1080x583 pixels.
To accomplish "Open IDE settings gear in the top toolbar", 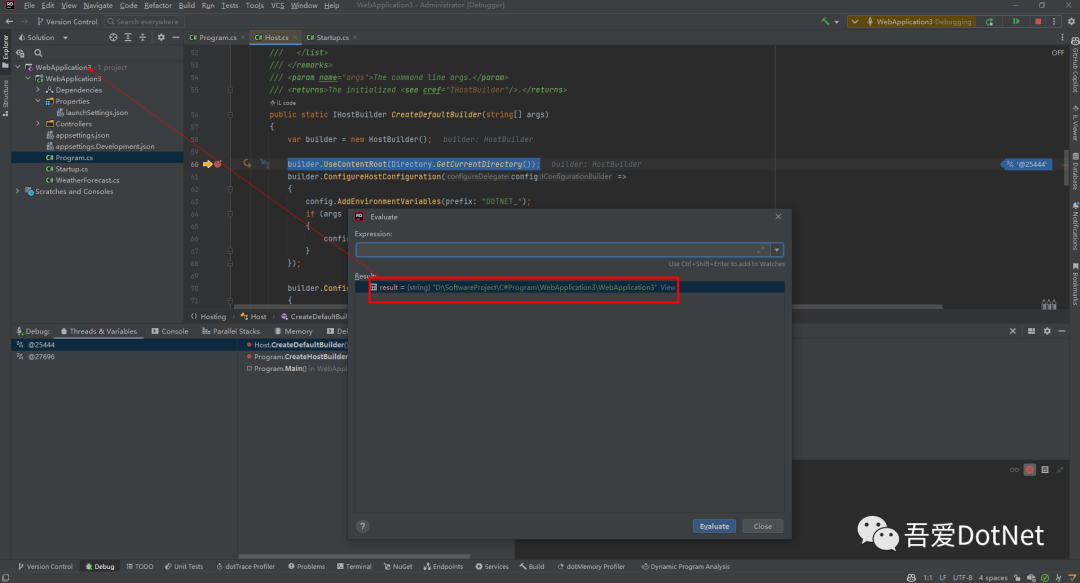I will tap(1071, 21).
